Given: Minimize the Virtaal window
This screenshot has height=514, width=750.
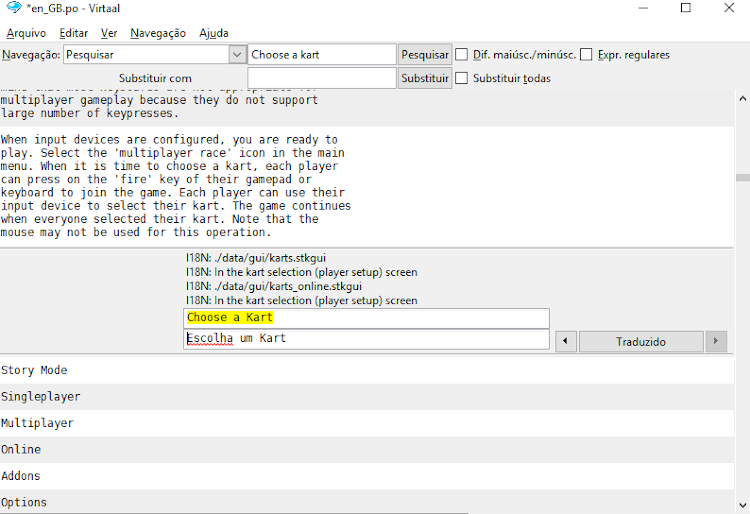Looking at the screenshot, I should click(639, 8).
